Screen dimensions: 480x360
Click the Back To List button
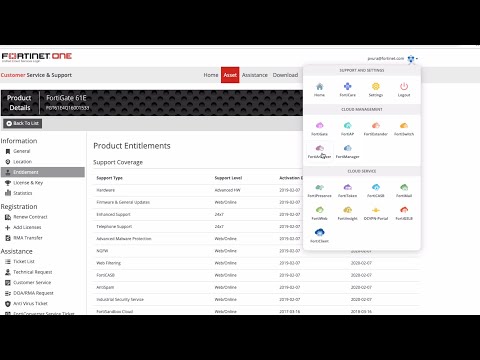[23, 123]
